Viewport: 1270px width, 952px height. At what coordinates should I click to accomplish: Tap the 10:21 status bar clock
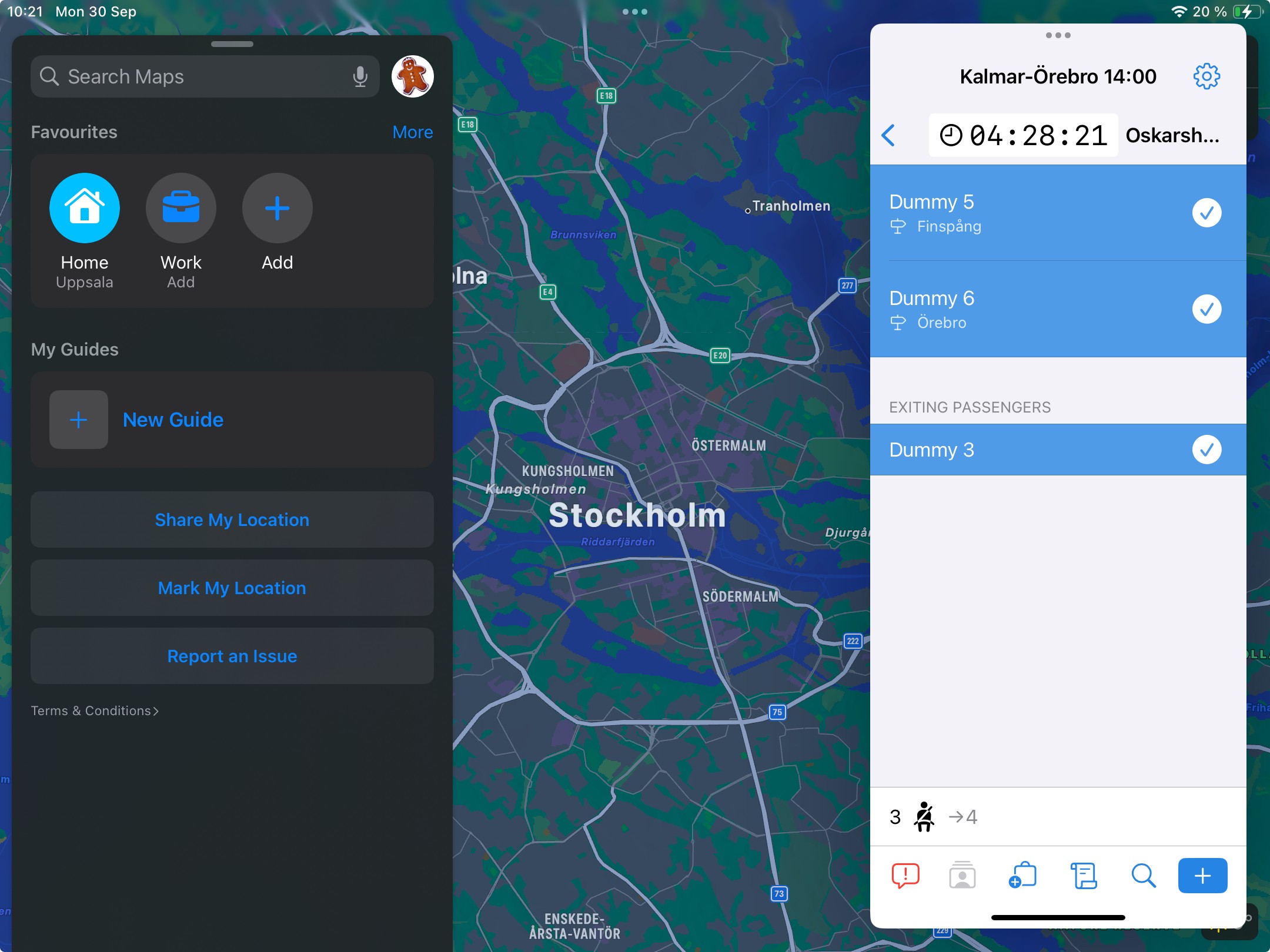pos(25,11)
